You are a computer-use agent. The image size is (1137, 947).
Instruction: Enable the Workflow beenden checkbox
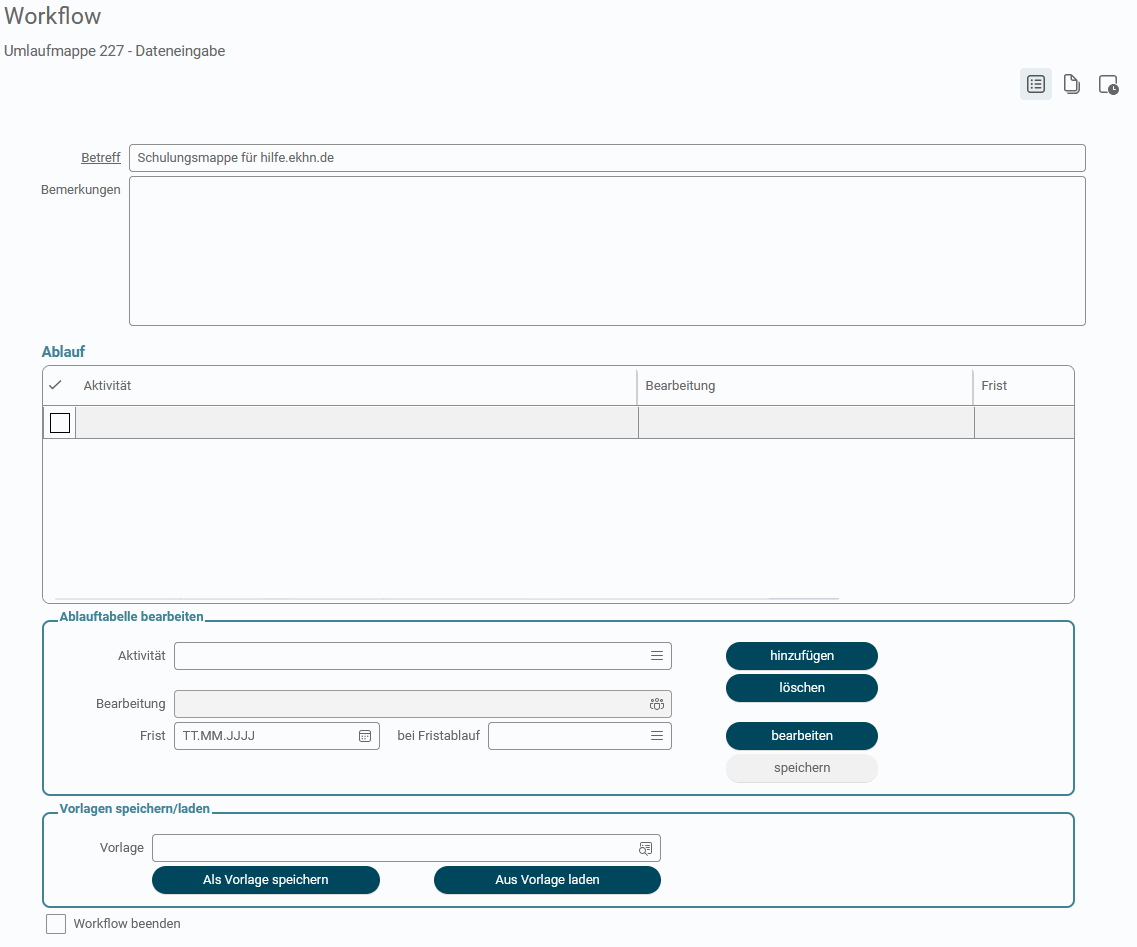click(56, 924)
